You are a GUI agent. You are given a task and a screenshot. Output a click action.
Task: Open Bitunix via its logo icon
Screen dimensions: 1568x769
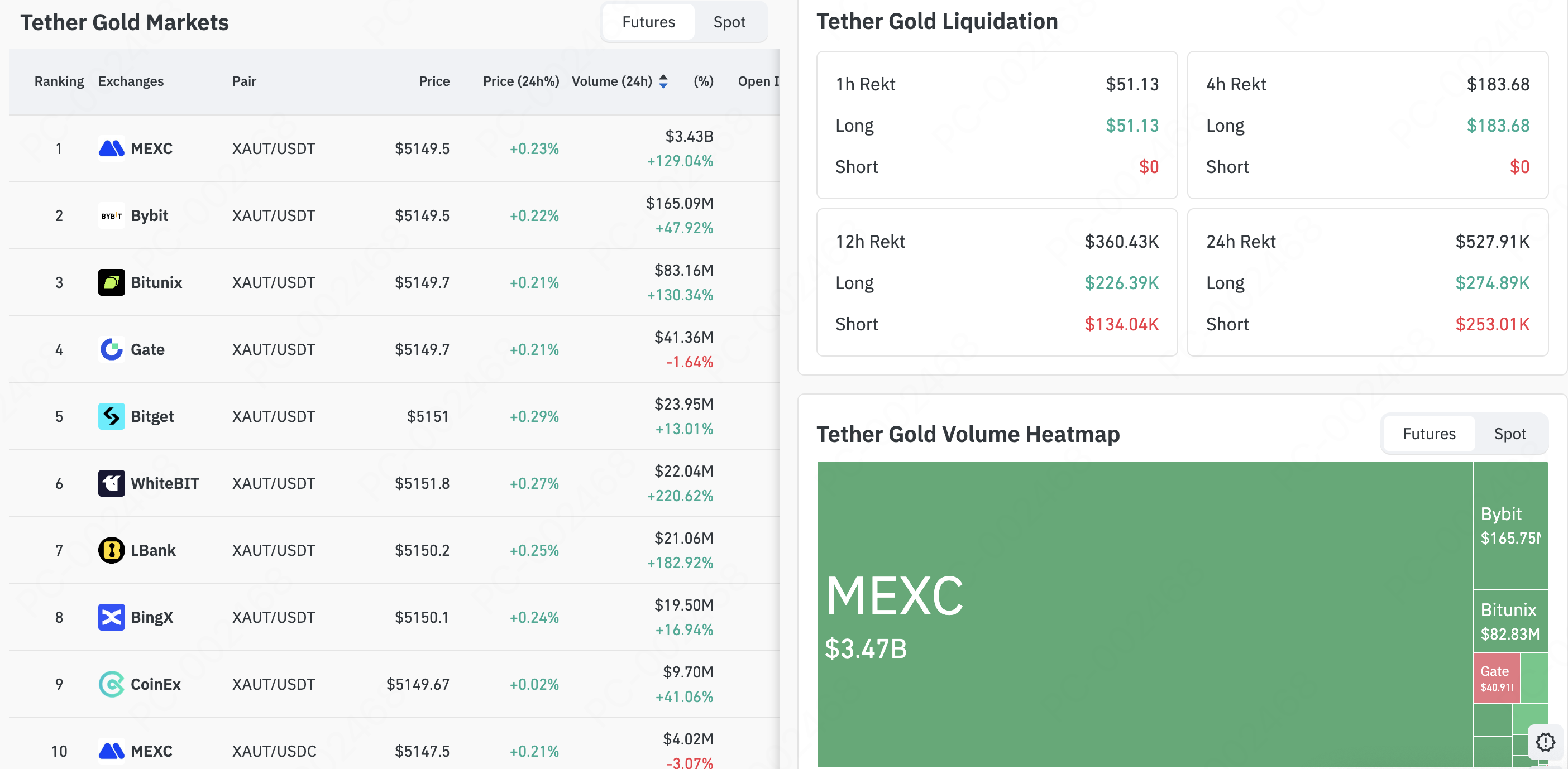coord(111,282)
